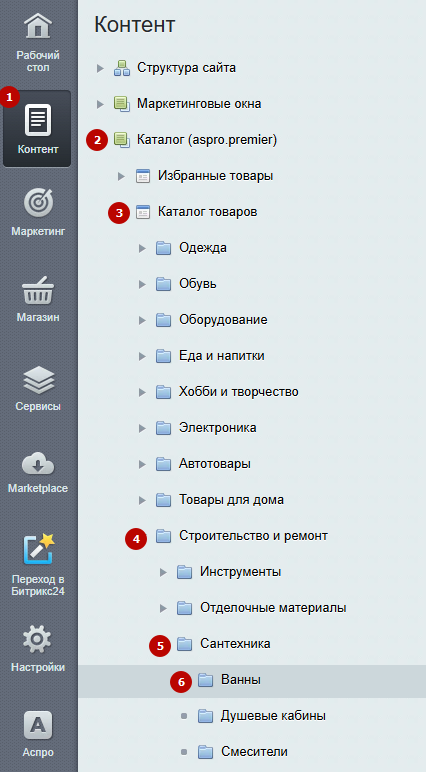
Task: Open the Marketplace cloud download icon
Action: click(x=38, y=464)
